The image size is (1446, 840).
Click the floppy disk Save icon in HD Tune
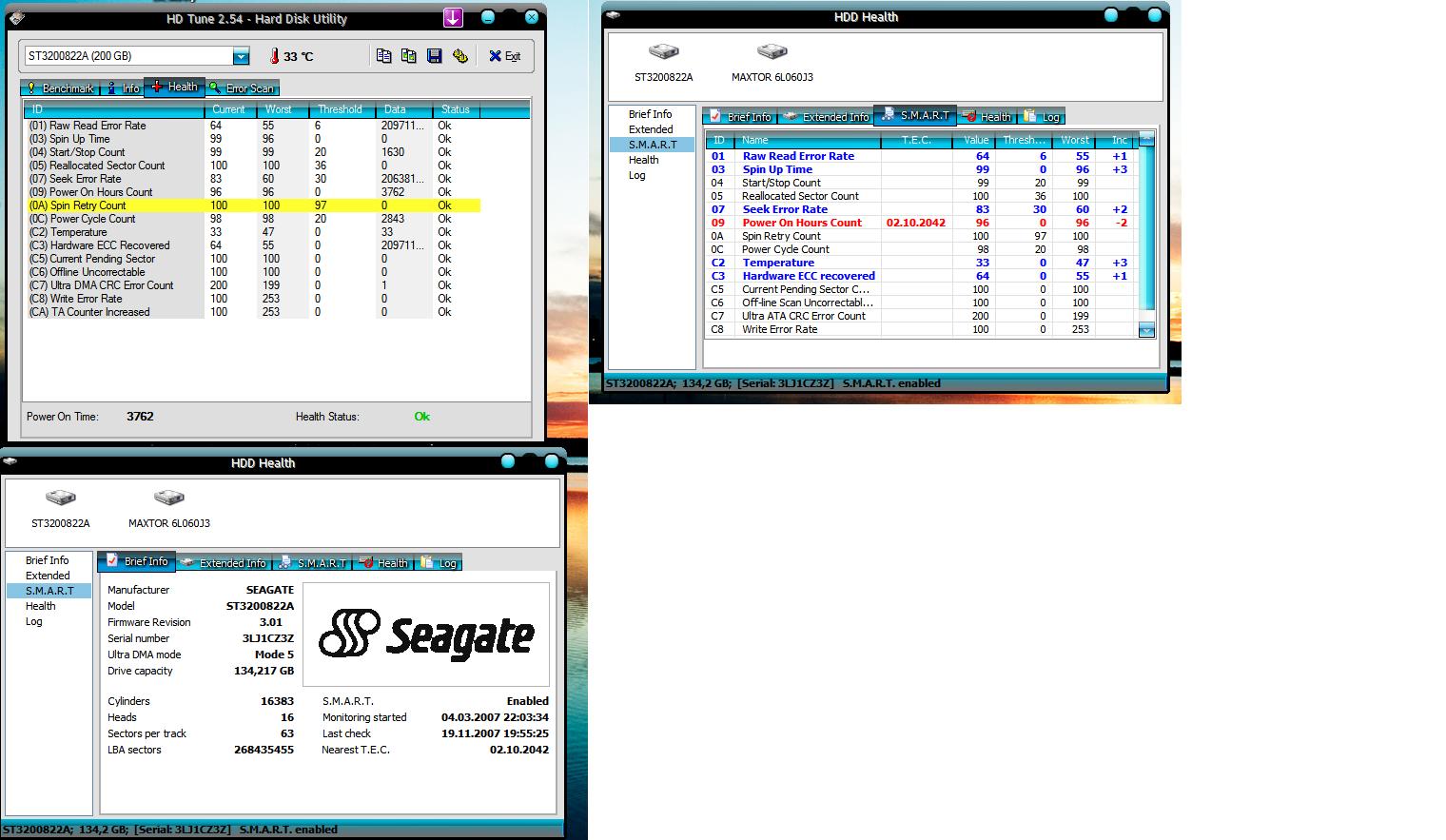[435, 56]
